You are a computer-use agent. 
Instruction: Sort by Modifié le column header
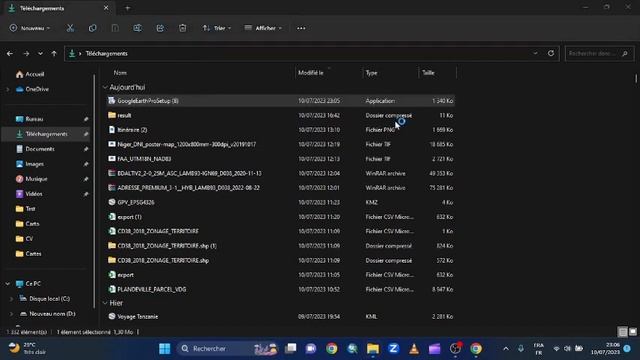pyautogui.click(x=311, y=73)
